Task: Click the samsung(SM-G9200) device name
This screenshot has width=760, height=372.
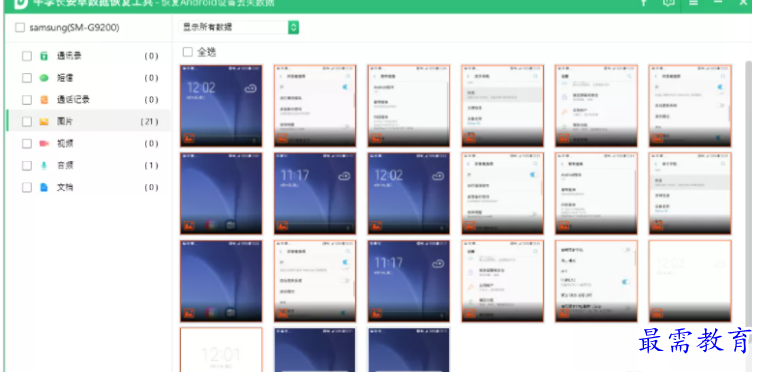Action: click(74, 28)
